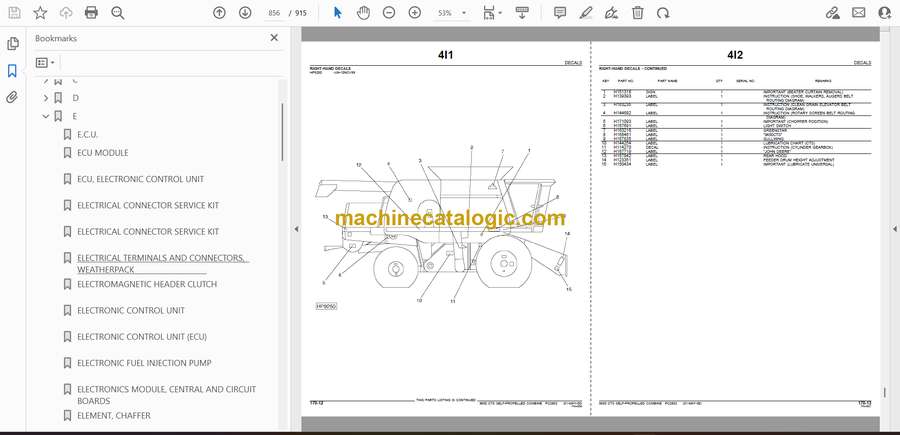
Task: Open the sign document tool
Action: pyautogui.click(x=611, y=13)
